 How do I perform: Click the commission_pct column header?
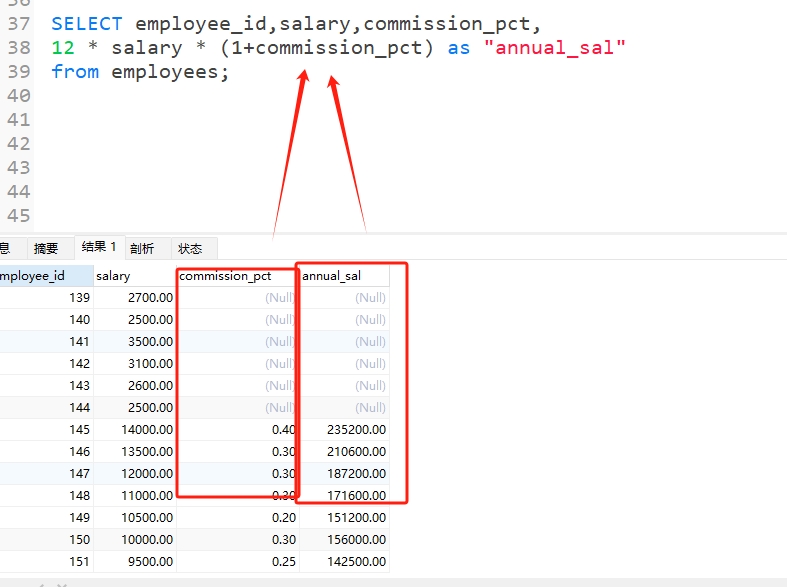tap(236, 275)
